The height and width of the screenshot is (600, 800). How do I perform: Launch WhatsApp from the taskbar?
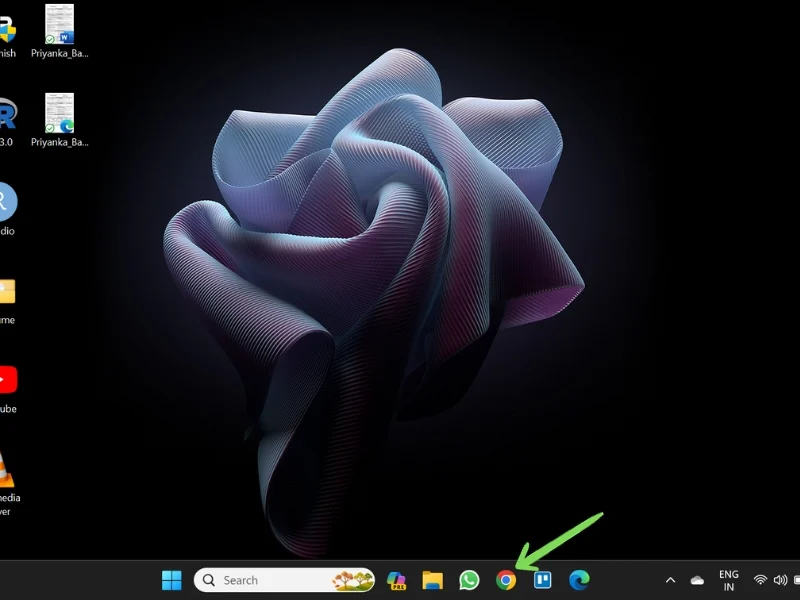(x=469, y=580)
